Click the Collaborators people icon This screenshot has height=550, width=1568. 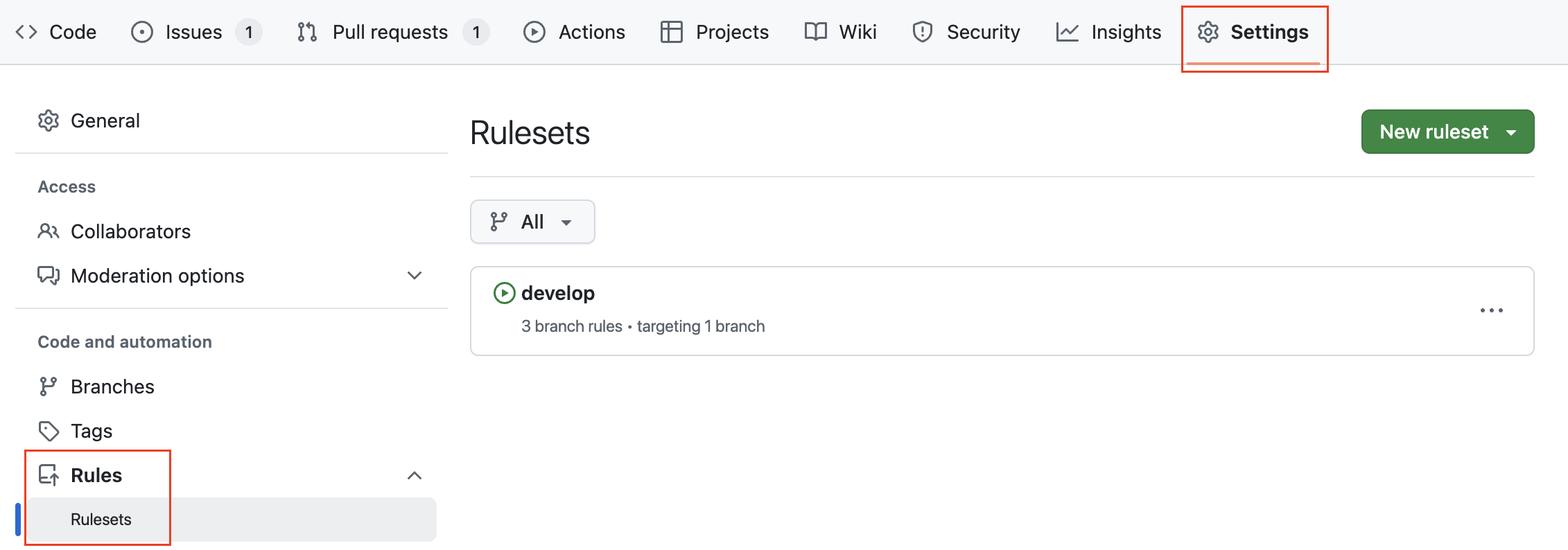coord(49,231)
